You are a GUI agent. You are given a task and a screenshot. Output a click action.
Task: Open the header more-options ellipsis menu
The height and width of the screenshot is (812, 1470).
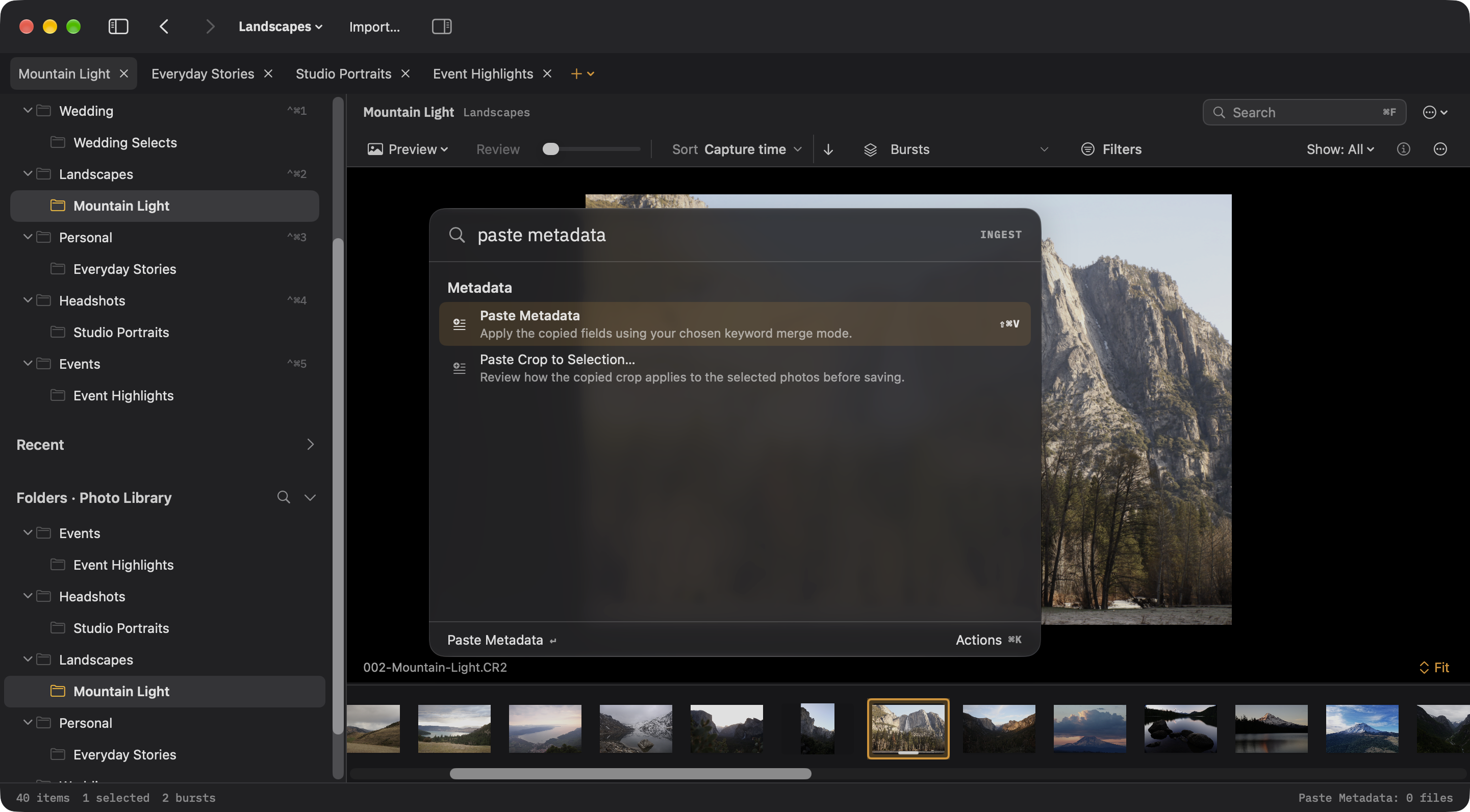click(1435, 112)
